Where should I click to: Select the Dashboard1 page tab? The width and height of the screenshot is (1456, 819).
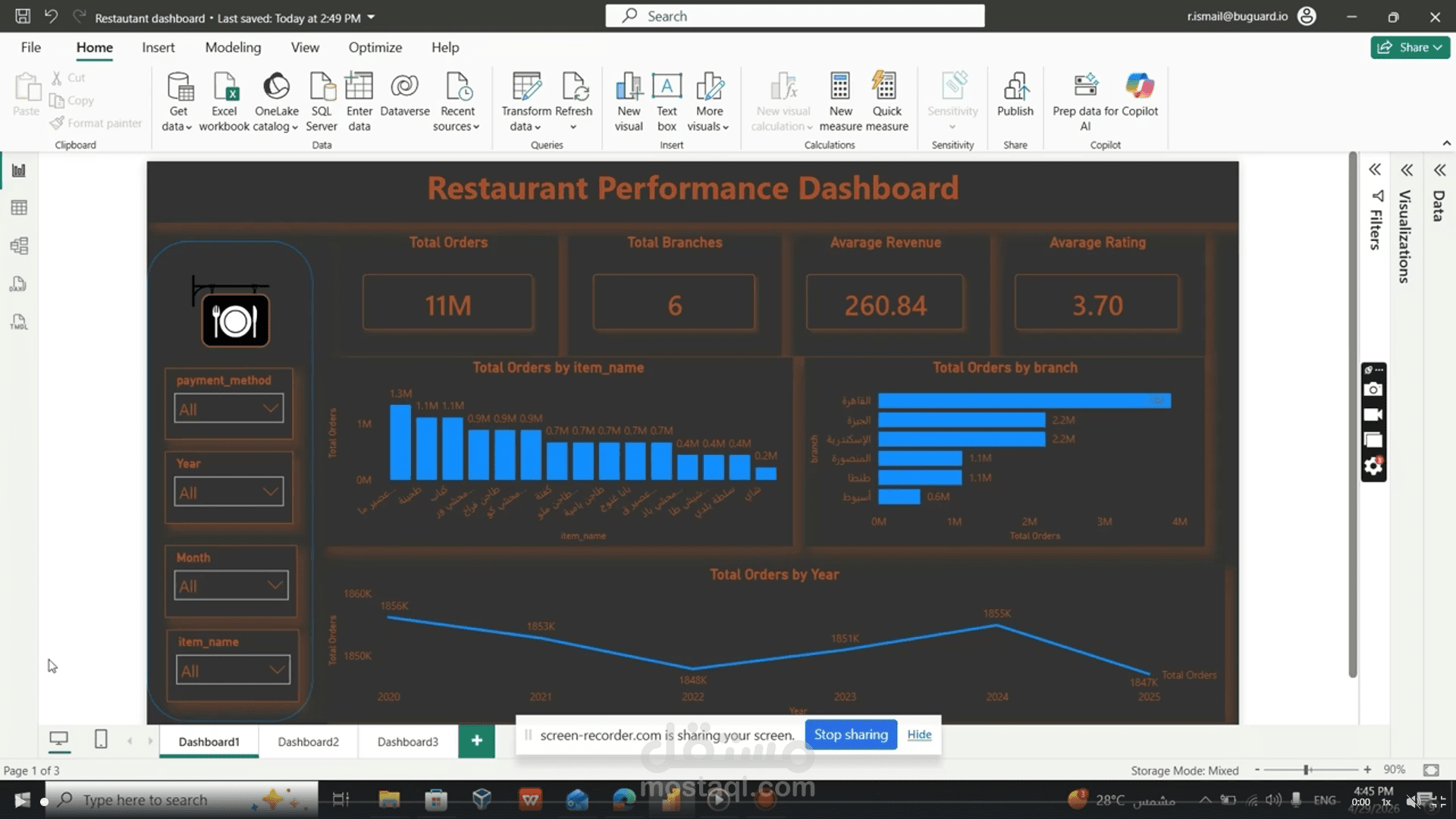pos(209,742)
